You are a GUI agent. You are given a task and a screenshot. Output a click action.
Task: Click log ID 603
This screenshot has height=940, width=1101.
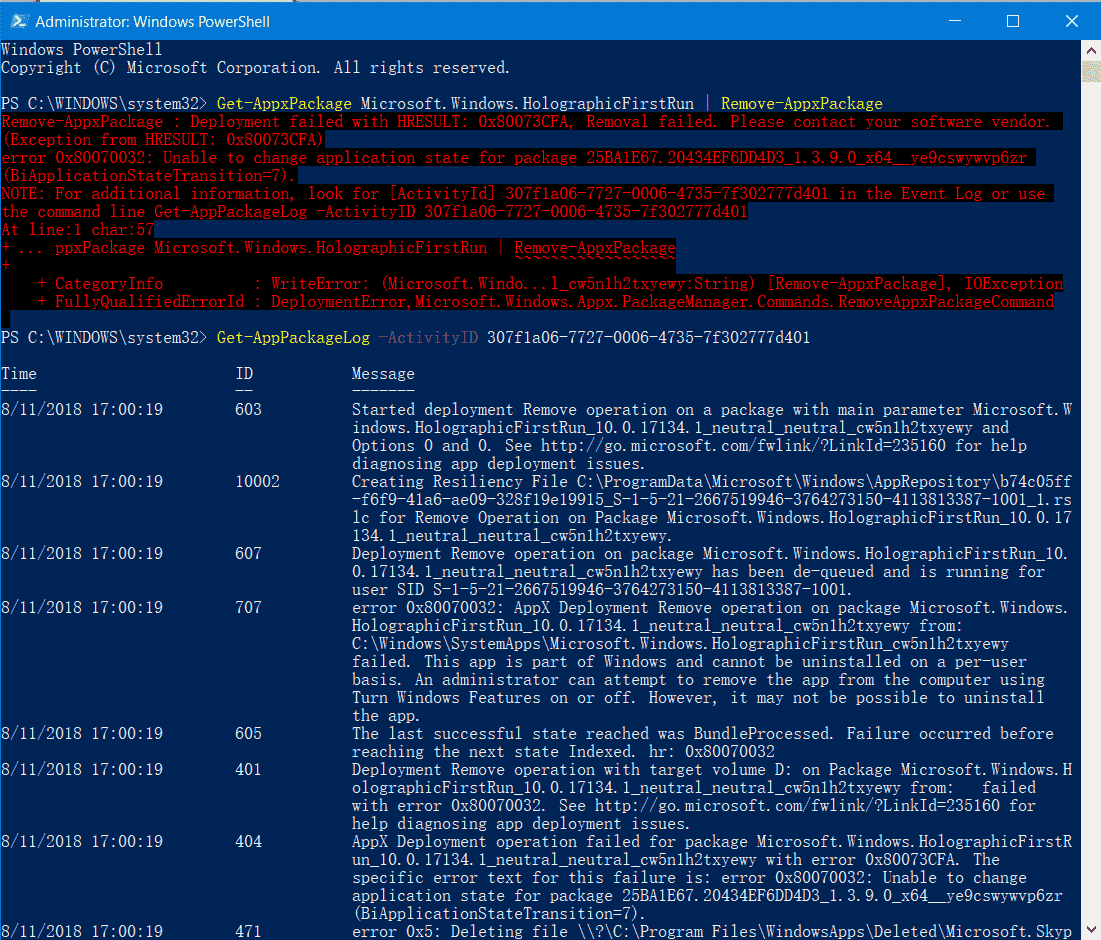click(x=249, y=409)
